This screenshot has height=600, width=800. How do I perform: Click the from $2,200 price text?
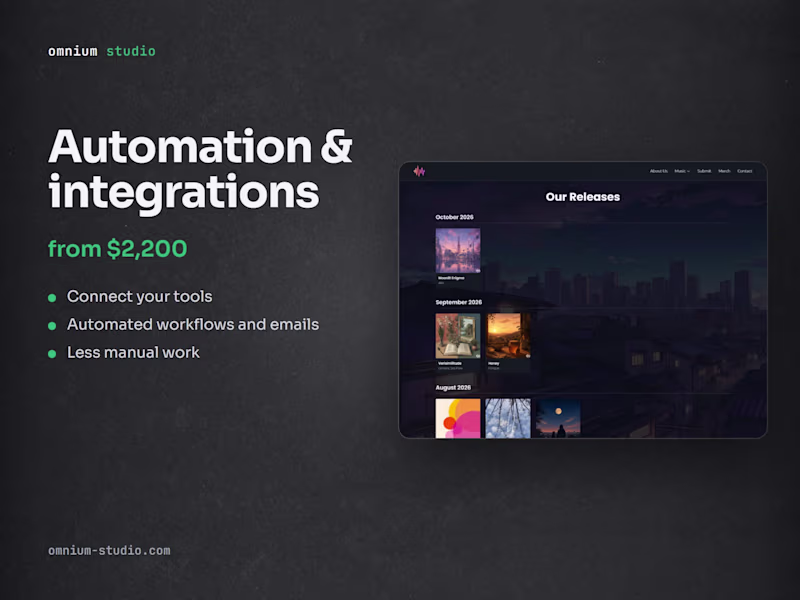pyautogui.click(x=117, y=249)
